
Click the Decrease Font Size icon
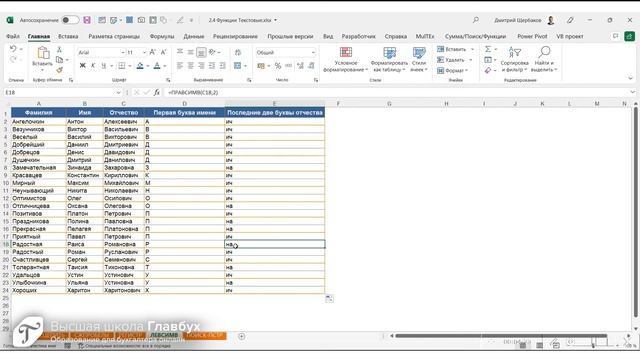coord(163,52)
